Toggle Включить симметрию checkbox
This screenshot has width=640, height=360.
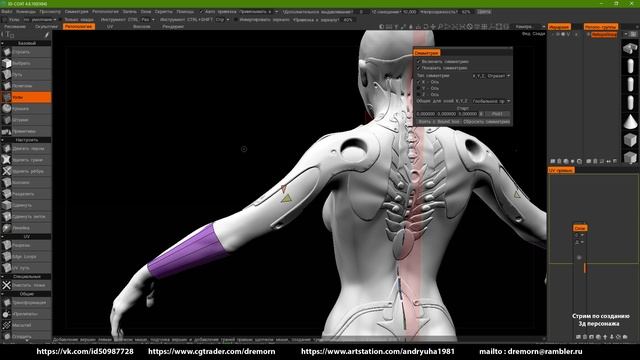click(x=419, y=62)
